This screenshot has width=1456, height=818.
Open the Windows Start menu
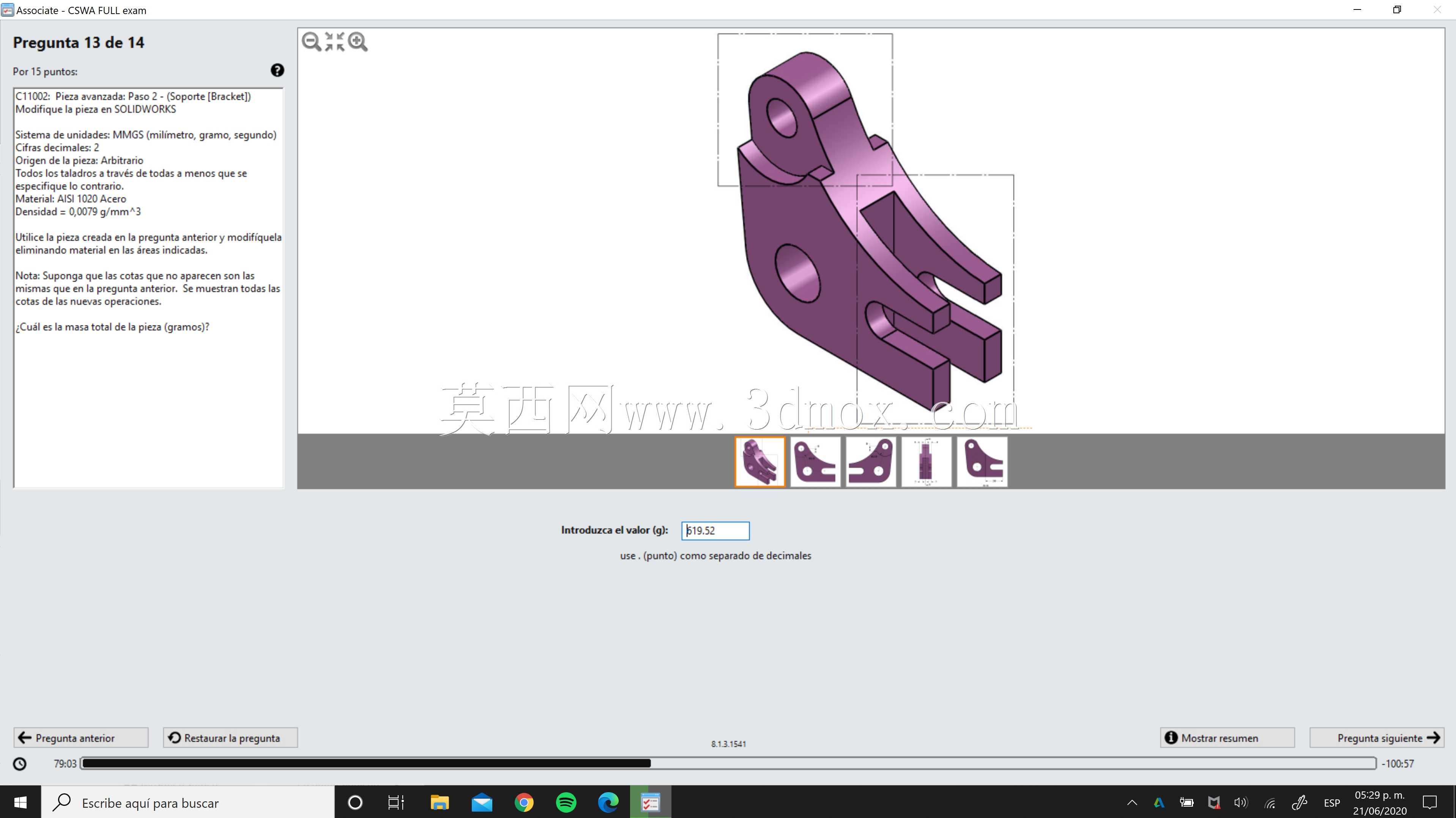click(20, 802)
